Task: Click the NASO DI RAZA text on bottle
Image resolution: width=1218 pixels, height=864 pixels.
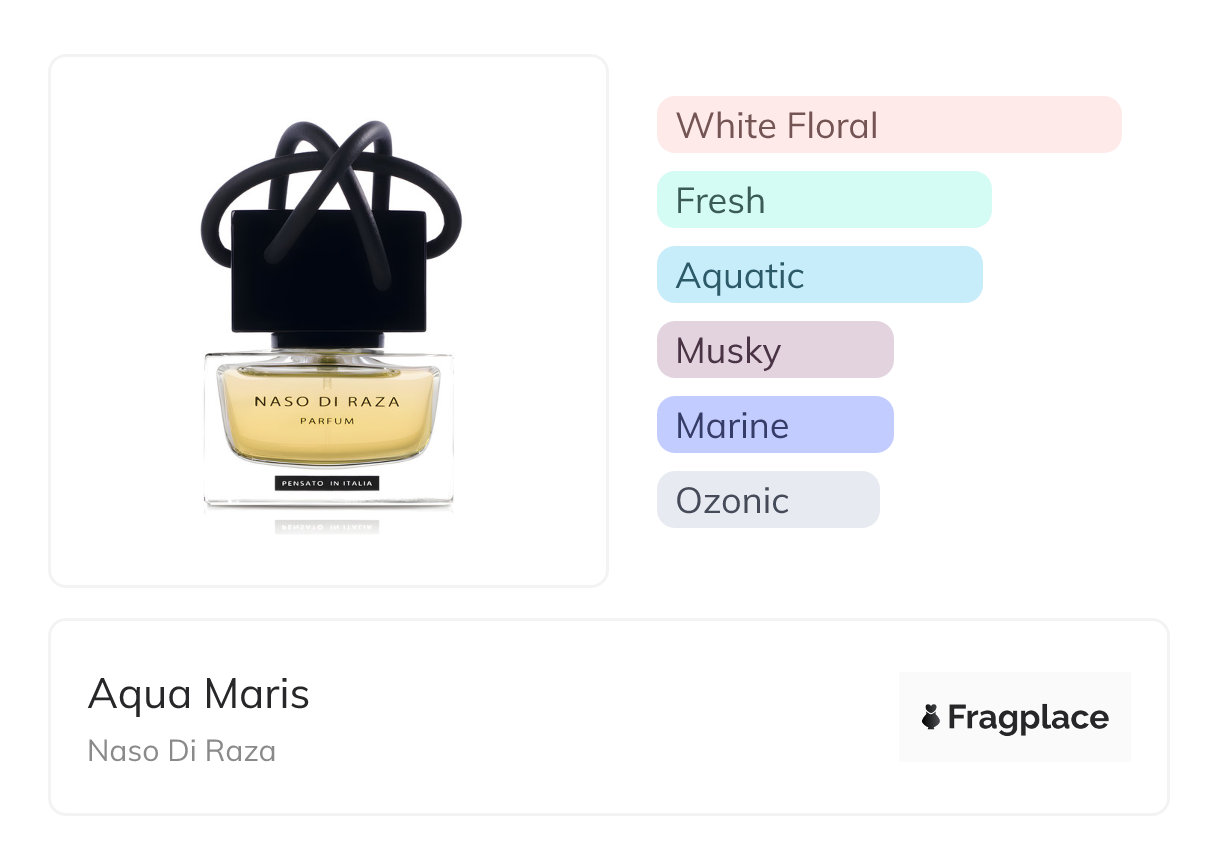Action: pyautogui.click(x=327, y=402)
